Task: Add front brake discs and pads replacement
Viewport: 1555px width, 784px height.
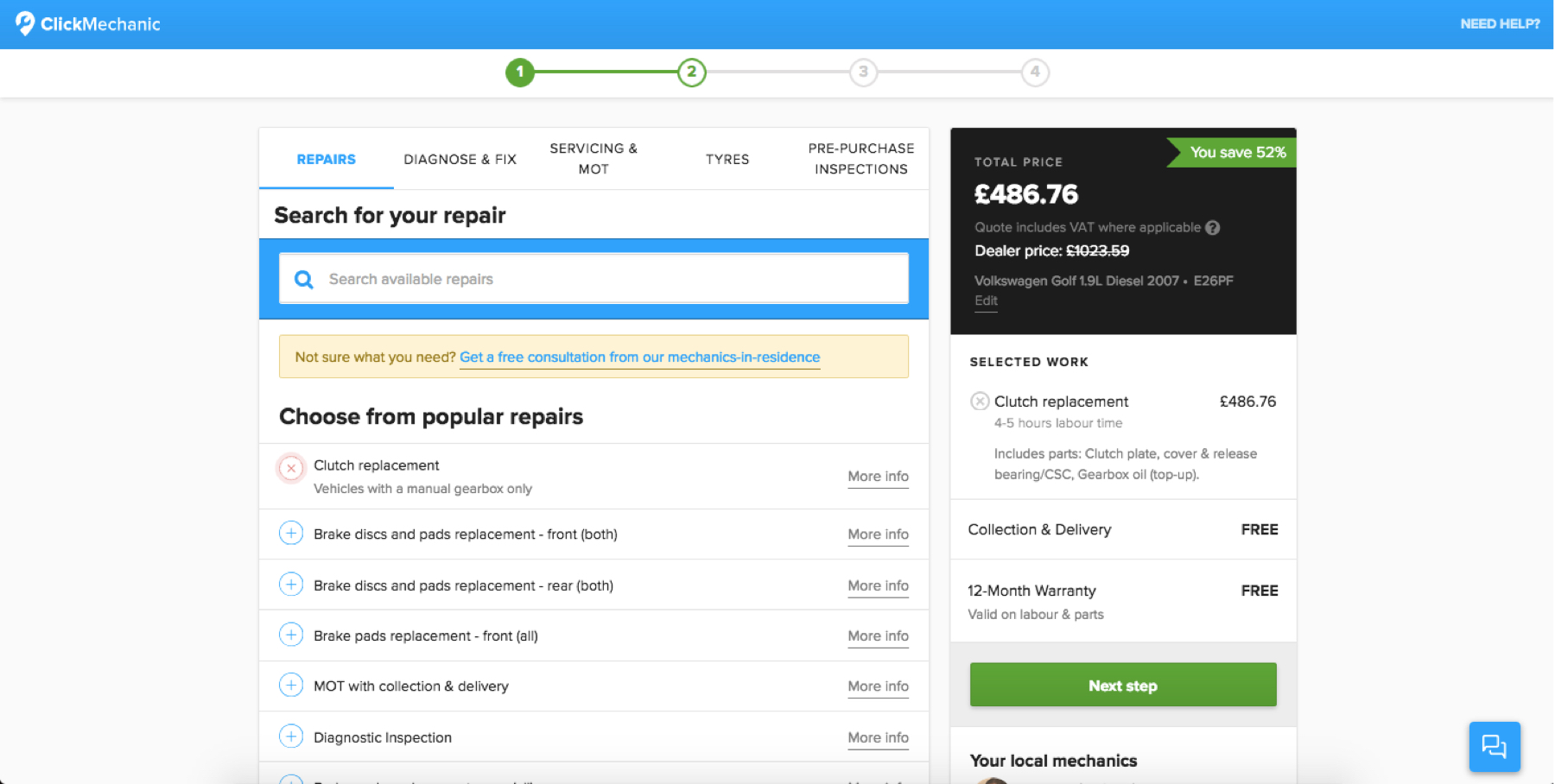Action: click(x=291, y=534)
